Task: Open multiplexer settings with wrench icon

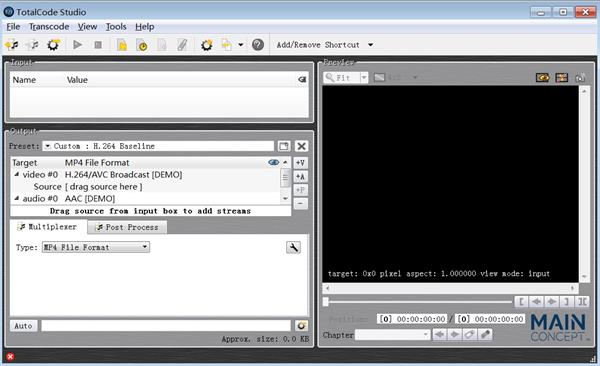Action: click(x=293, y=247)
